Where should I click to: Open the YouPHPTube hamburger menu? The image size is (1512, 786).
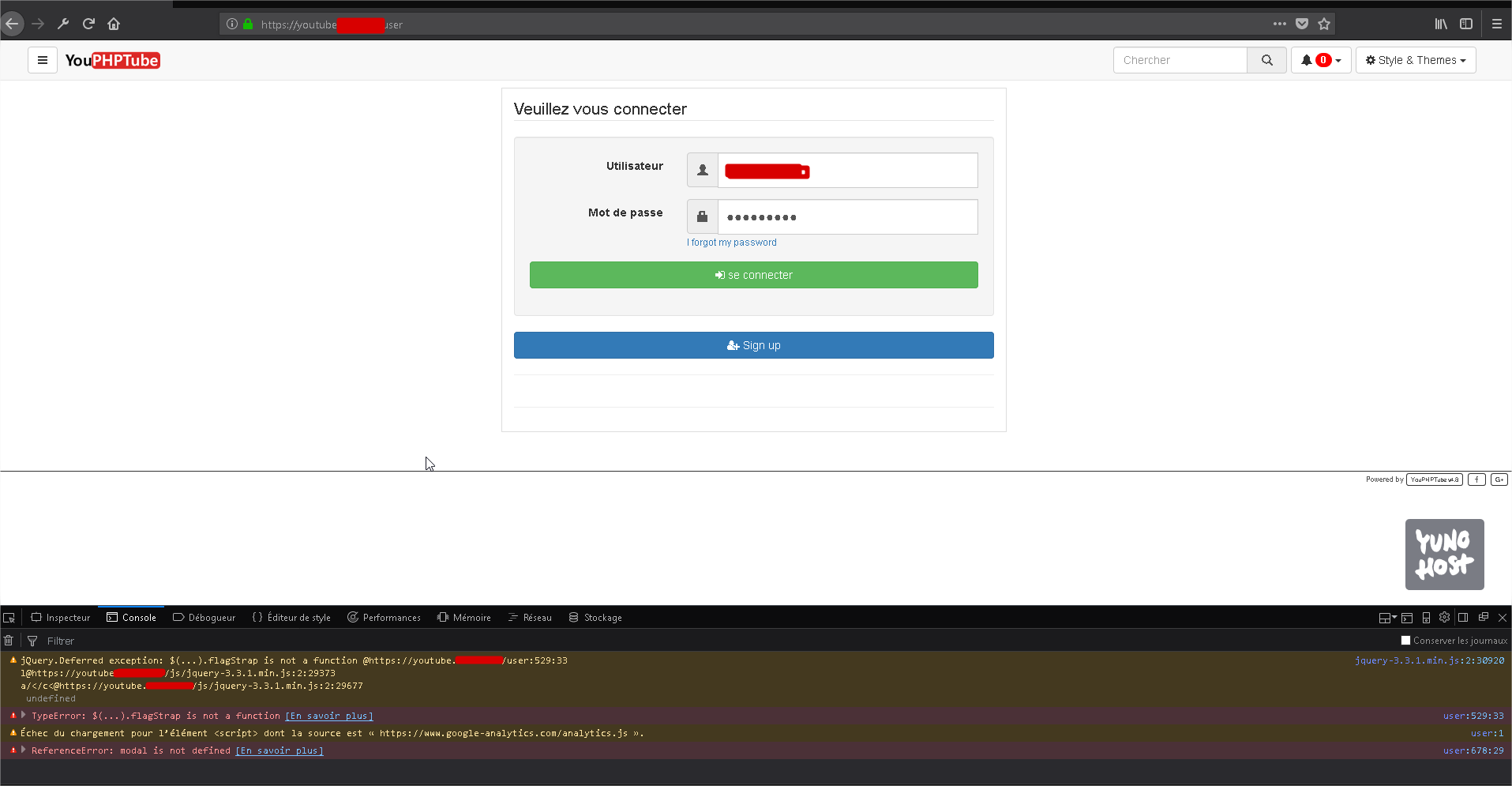(x=43, y=59)
